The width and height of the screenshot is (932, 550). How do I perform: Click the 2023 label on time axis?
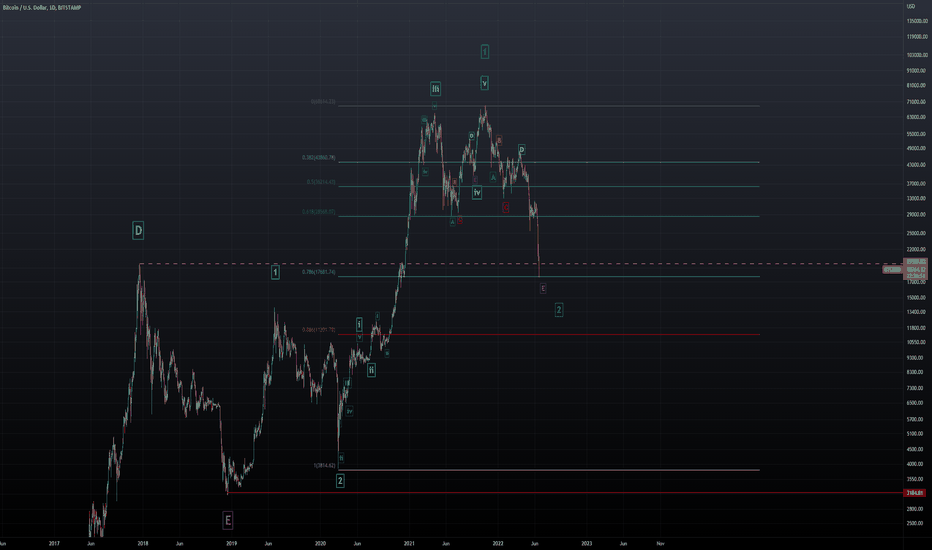[x=587, y=543]
